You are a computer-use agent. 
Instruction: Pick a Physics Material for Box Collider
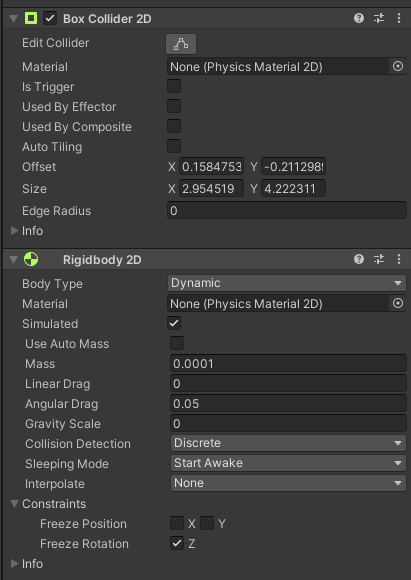(x=398, y=66)
